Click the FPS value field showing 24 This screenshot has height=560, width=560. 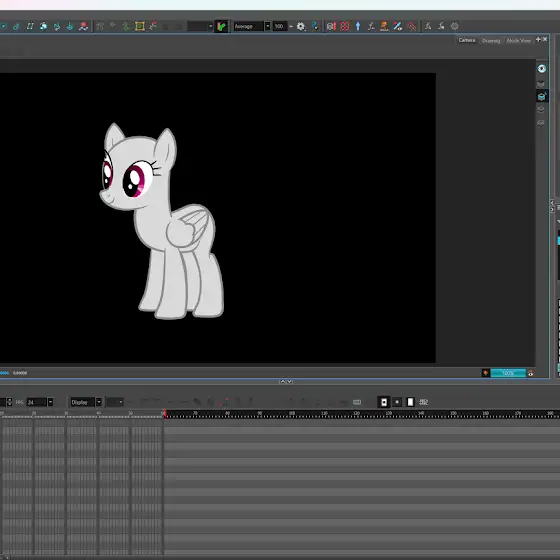[36, 402]
